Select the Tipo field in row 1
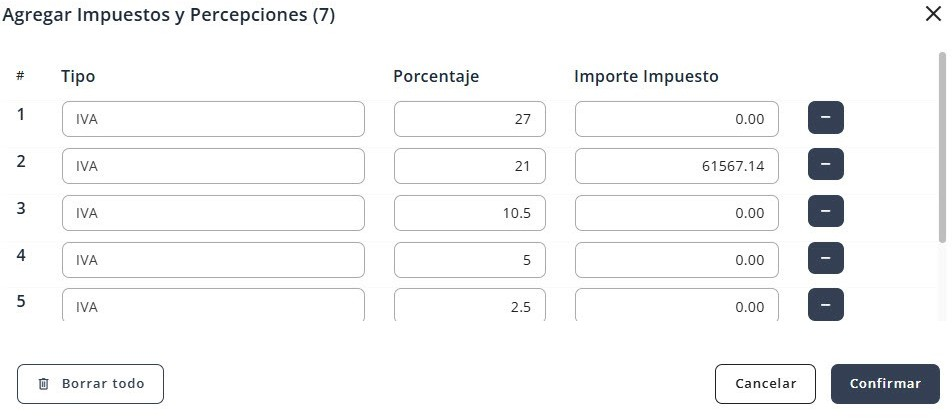952x418 pixels. (x=213, y=119)
